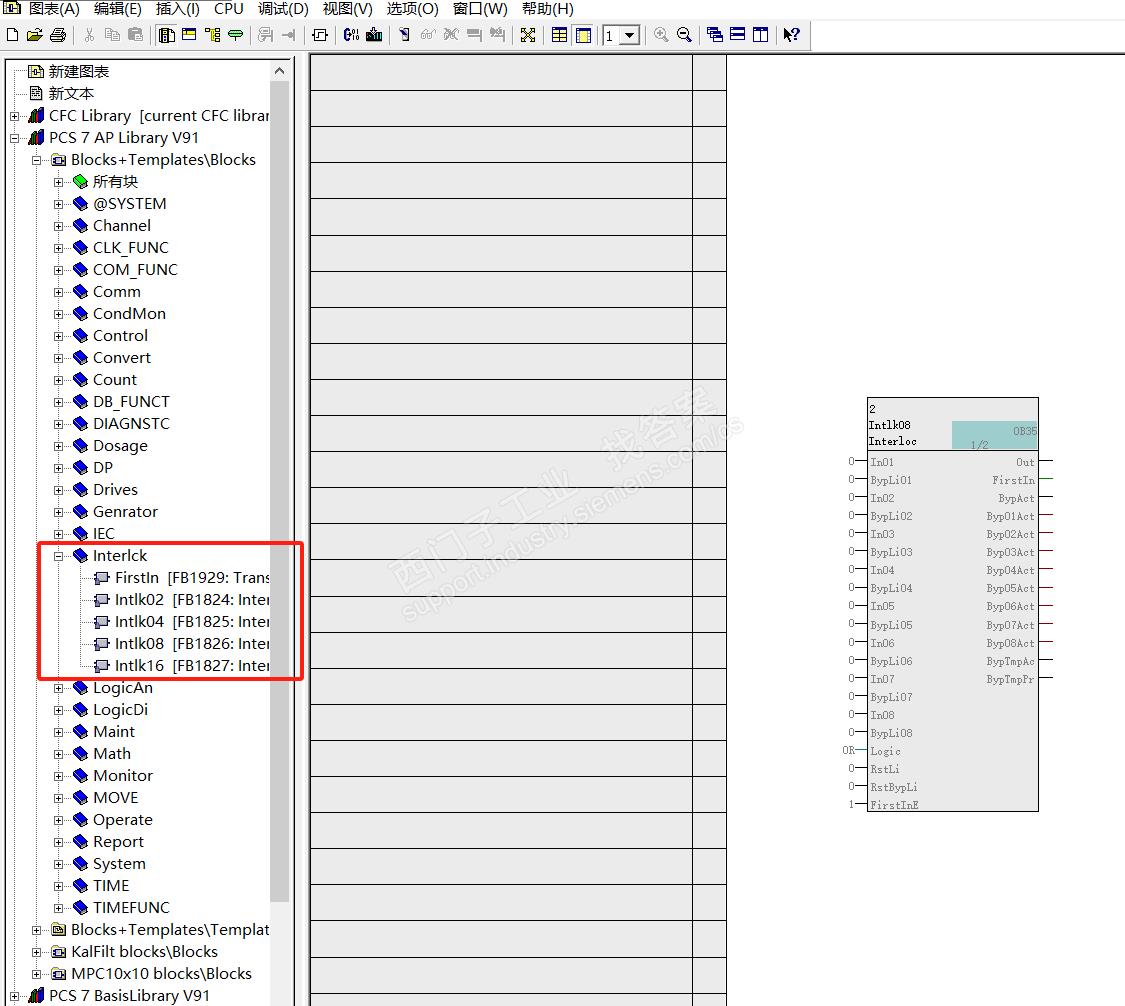The image size is (1125, 1006).
Task: Open the 视图(V) menu
Action: (348, 9)
